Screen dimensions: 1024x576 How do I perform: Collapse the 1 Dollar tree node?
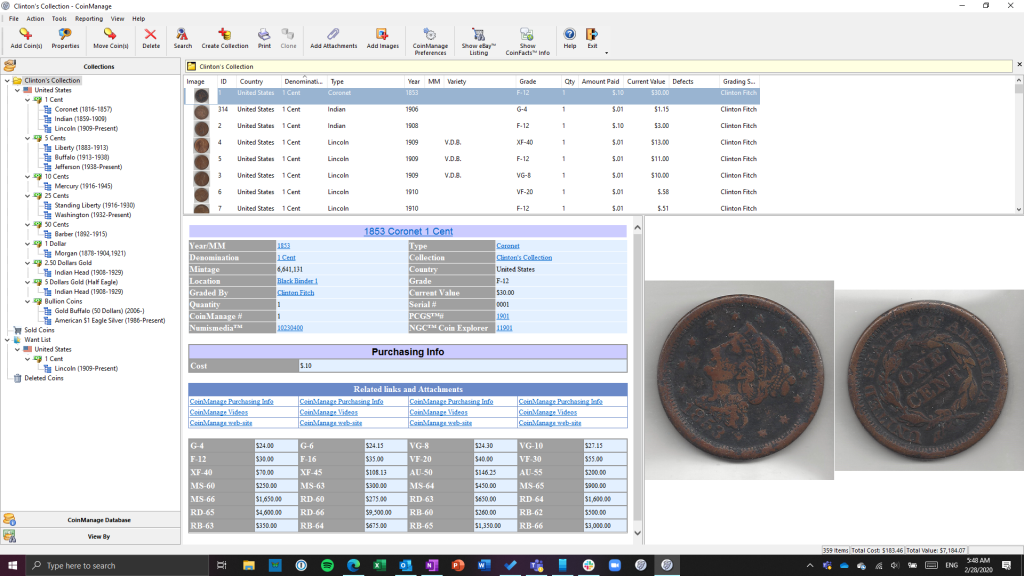pyautogui.click(x=27, y=244)
